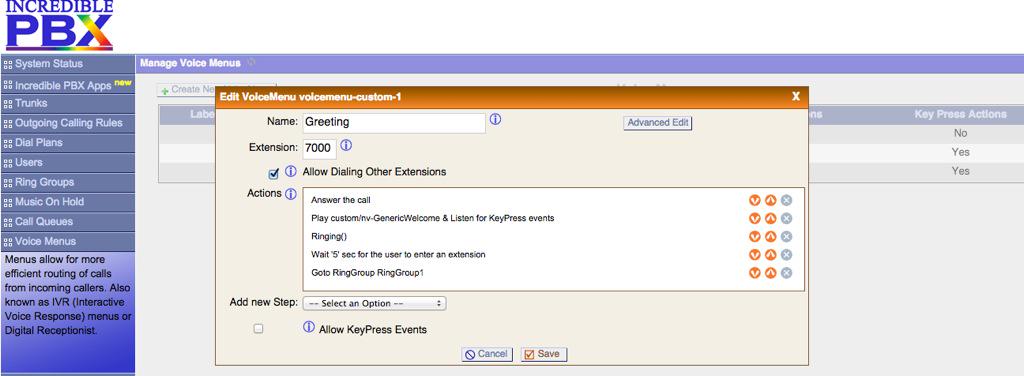Open System Status in sidebar

[68, 64]
